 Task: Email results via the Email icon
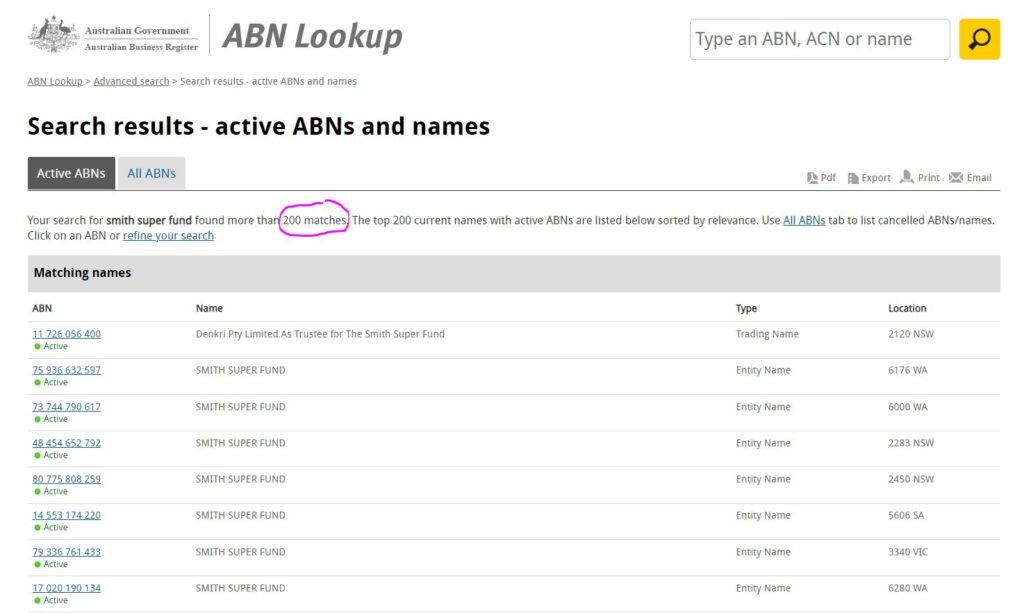pos(969,177)
